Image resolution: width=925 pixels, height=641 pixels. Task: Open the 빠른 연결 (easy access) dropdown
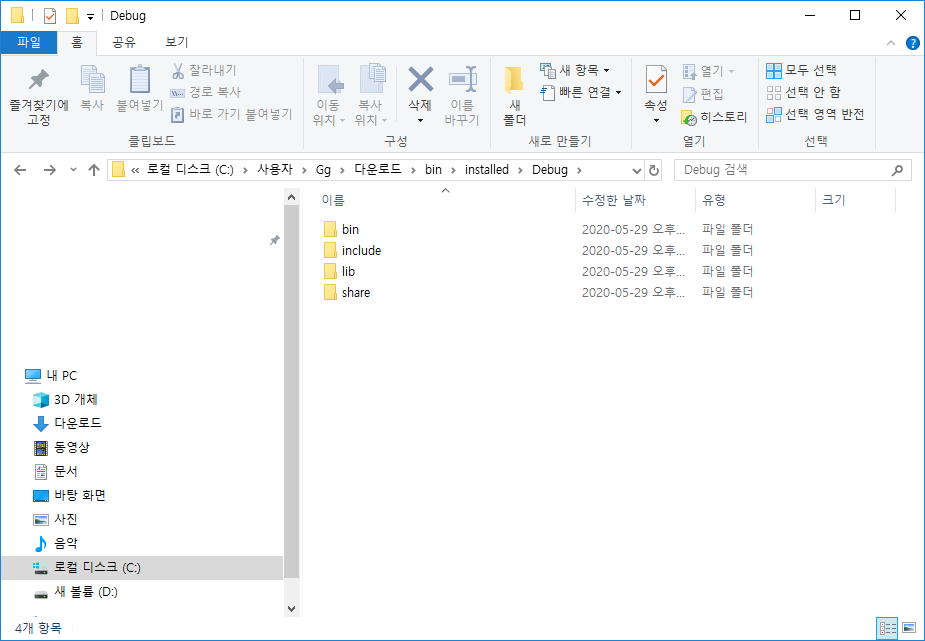pyautogui.click(x=580, y=93)
